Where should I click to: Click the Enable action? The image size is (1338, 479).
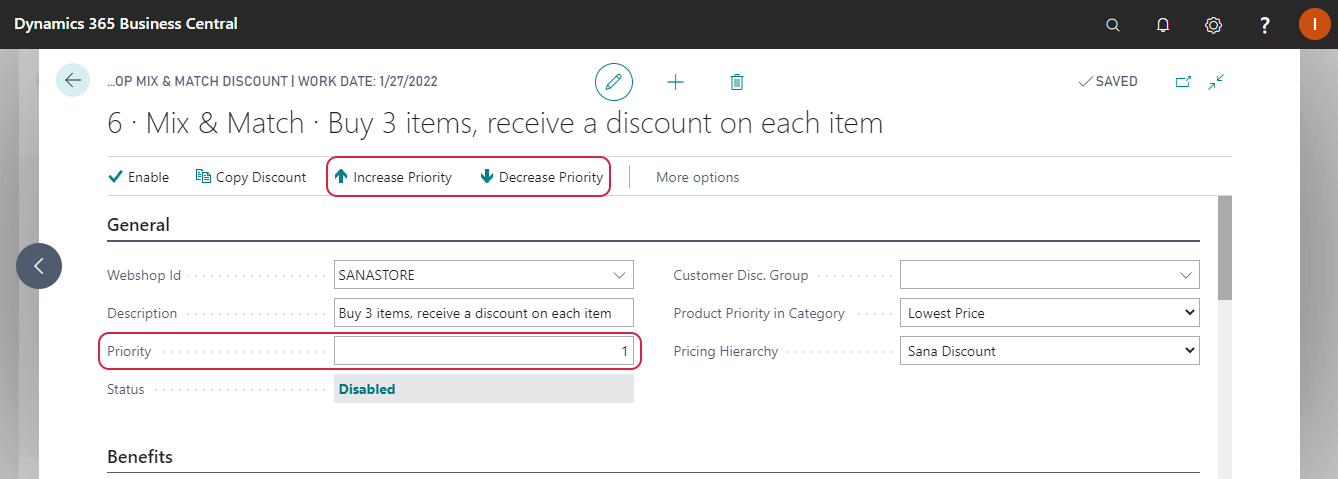pos(139,177)
